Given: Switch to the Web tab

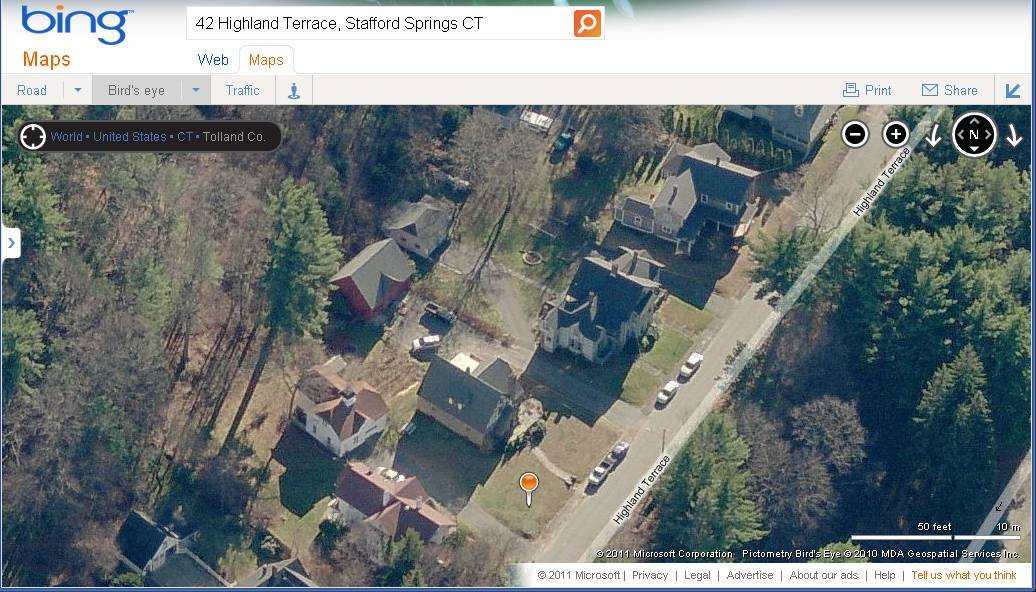Looking at the screenshot, I should click(213, 60).
